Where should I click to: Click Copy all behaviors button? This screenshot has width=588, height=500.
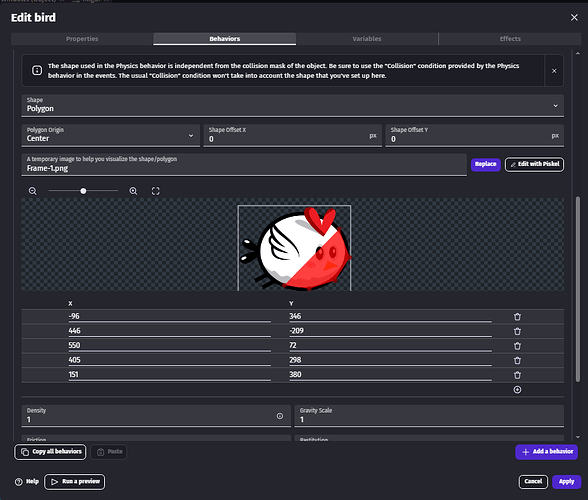click(50, 452)
